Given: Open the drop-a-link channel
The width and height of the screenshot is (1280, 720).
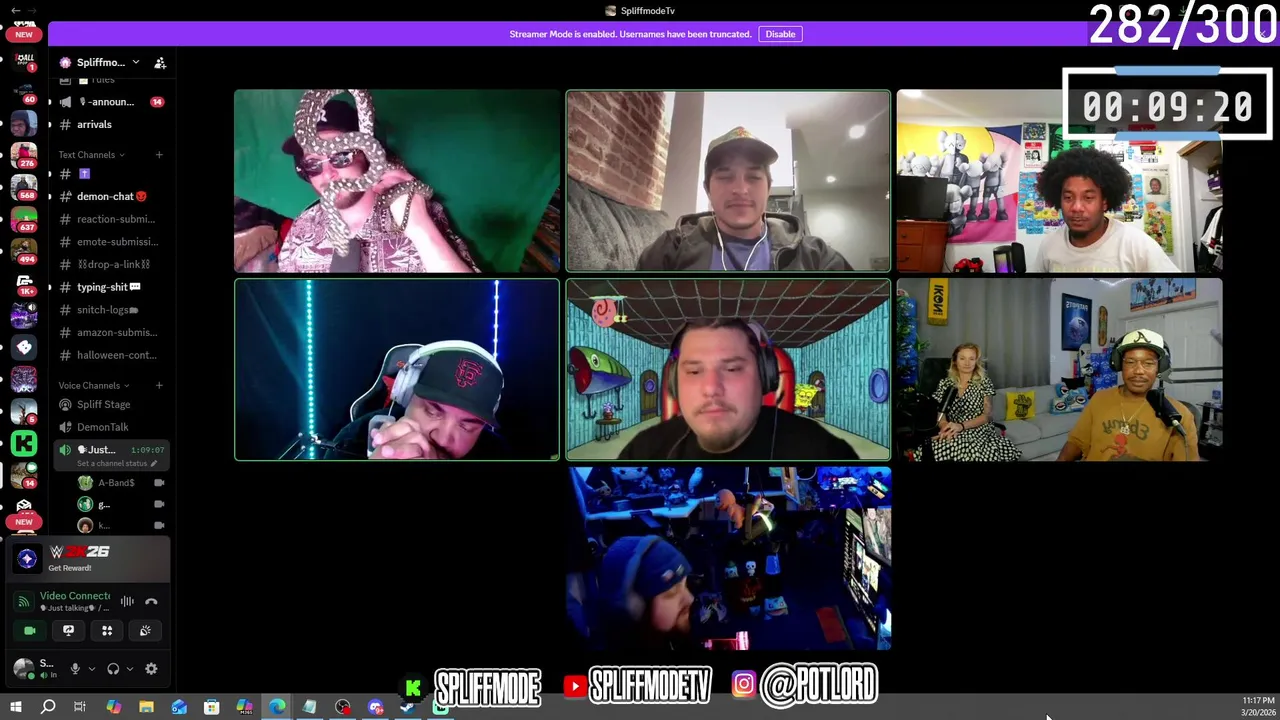Looking at the screenshot, I should [111, 264].
